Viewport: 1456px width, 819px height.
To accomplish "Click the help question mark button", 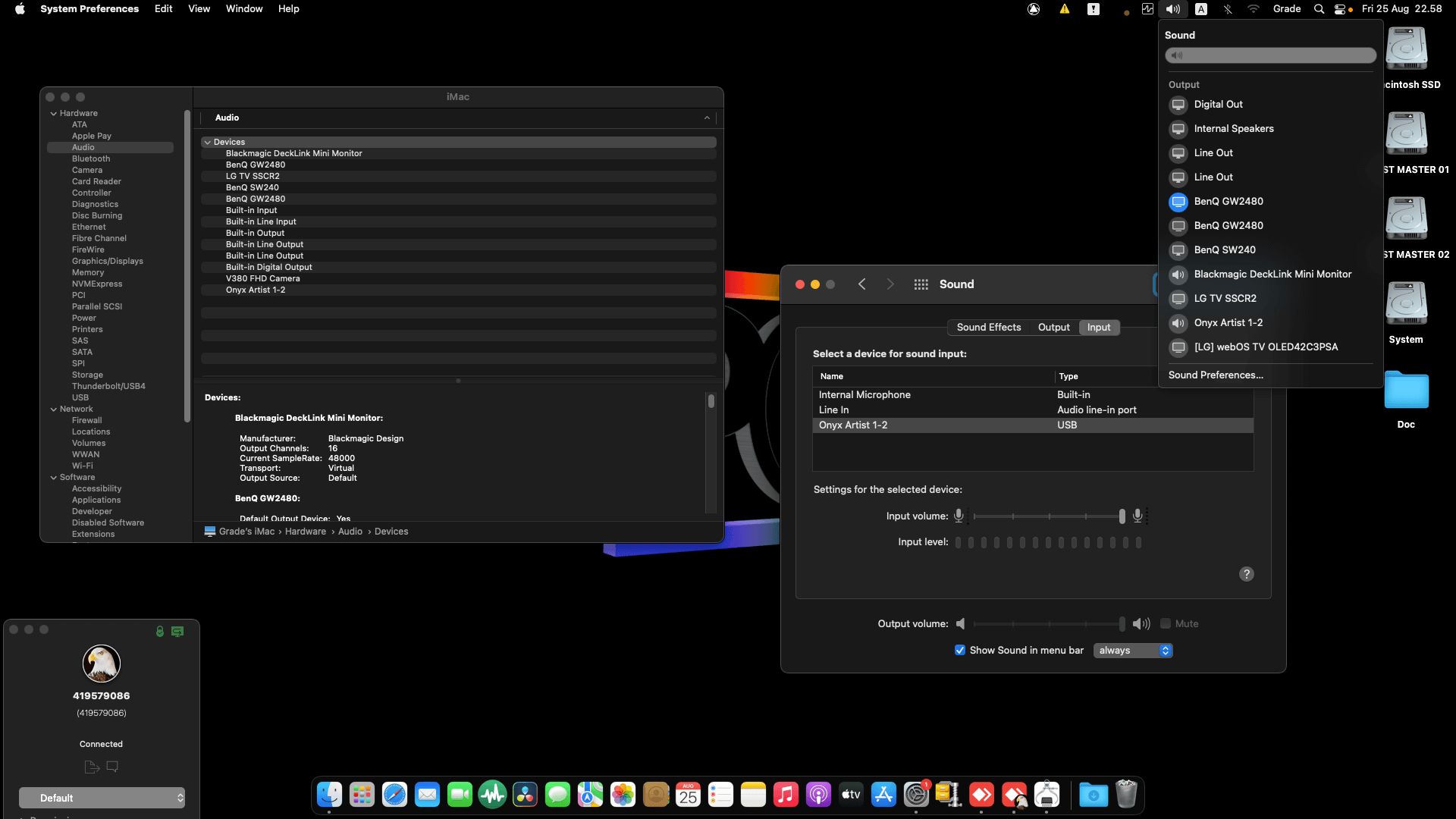I will pos(1247,574).
